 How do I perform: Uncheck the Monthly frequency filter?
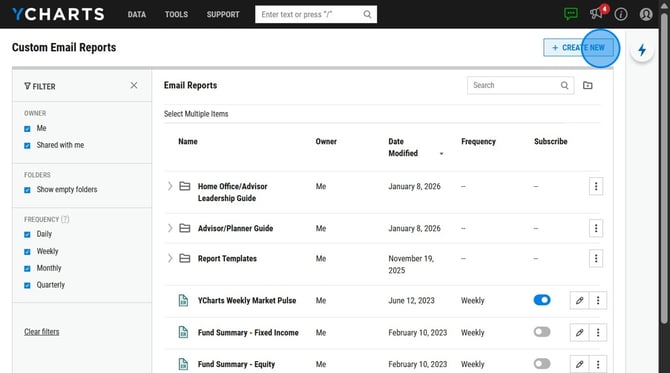pos(27,268)
